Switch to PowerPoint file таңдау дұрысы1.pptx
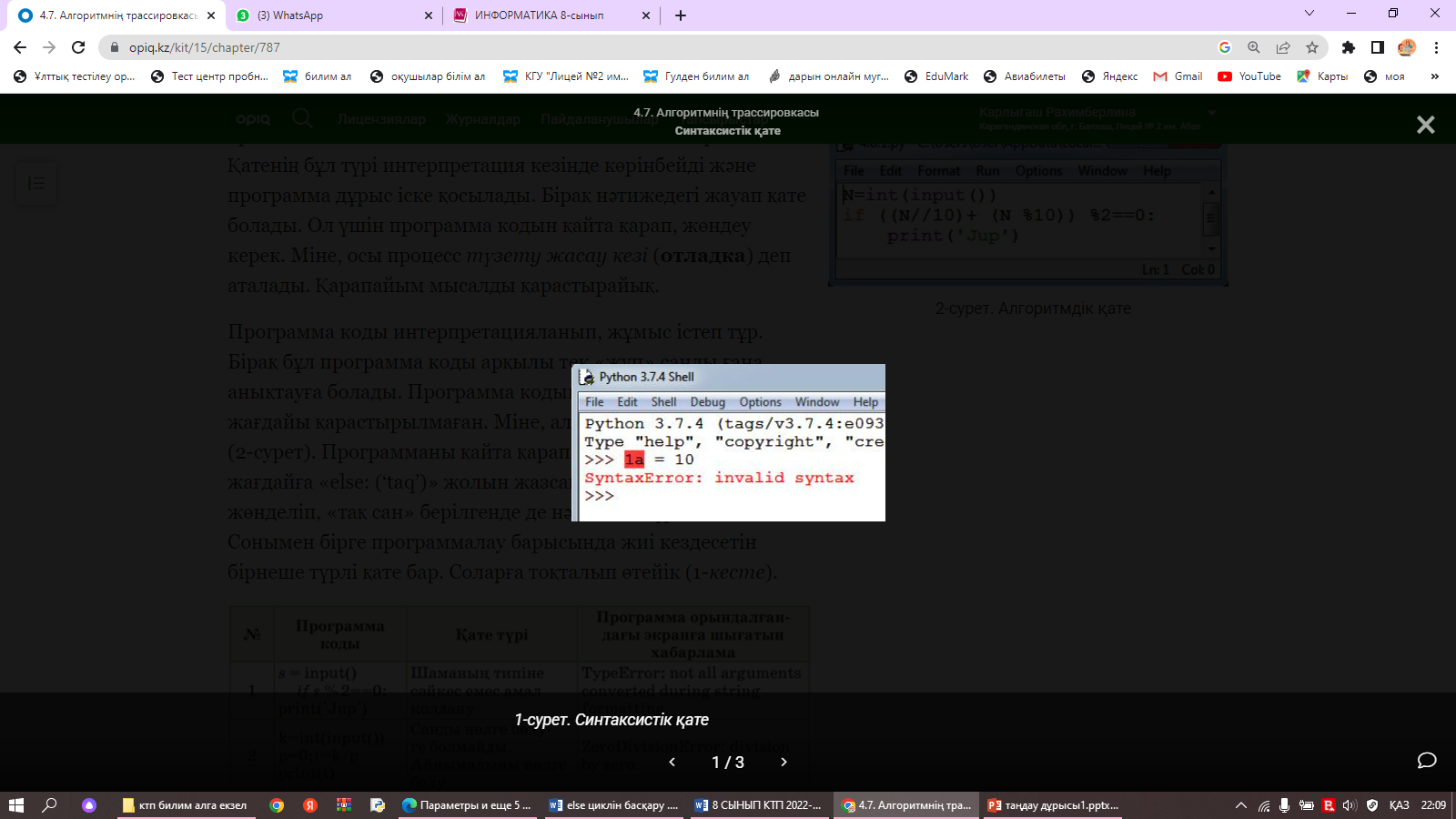 click(1053, 805)
